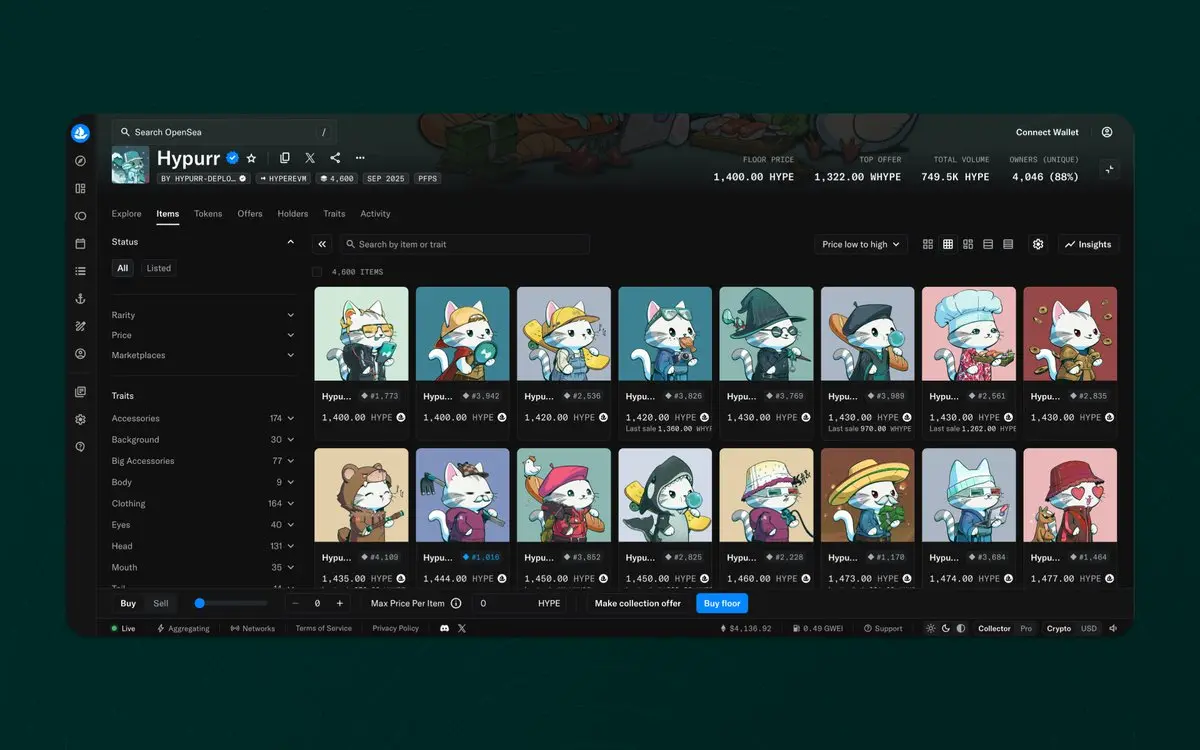The image size is (1200, 750).
Task: Enable dark theme moon icon
Action: 946,628
